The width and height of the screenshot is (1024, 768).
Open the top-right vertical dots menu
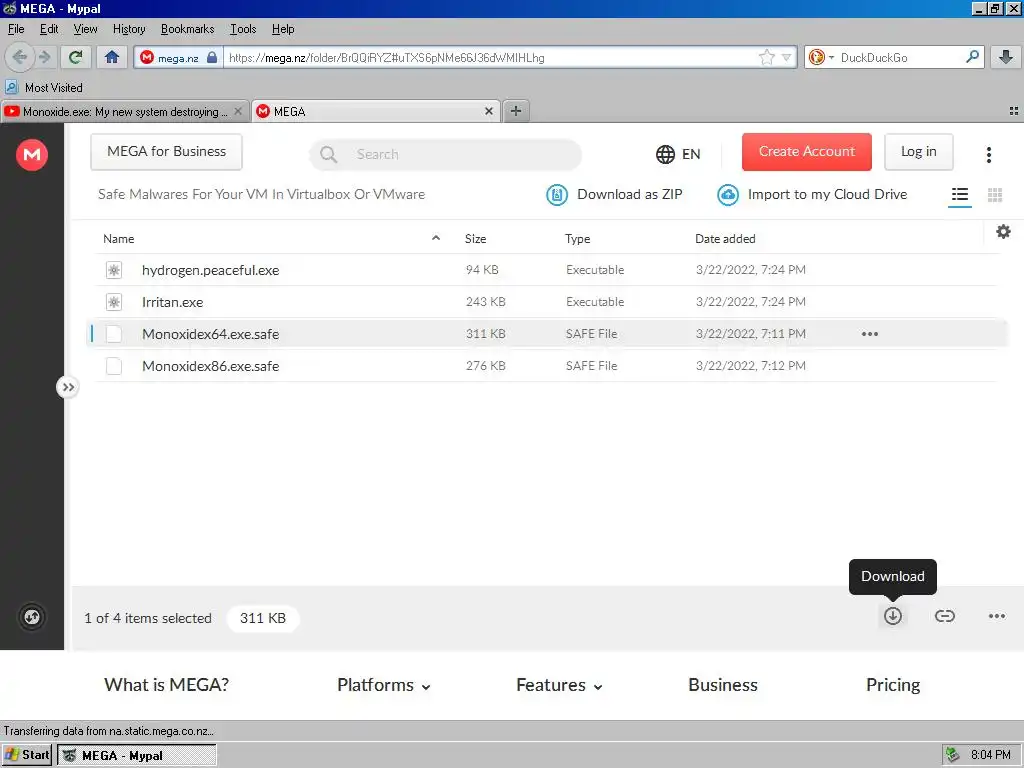coord(989,154)
